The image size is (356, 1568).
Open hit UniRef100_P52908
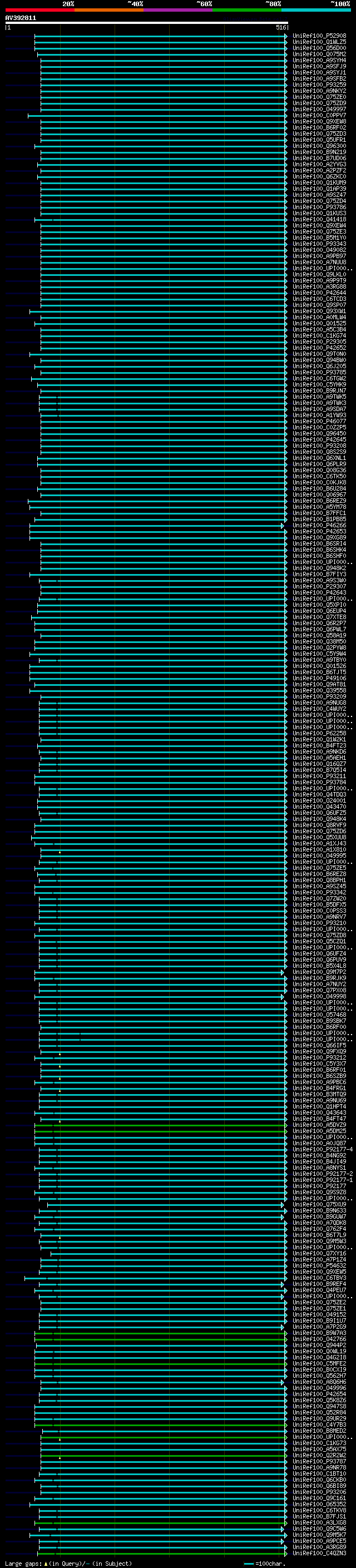pyautogui.click(x=319, y=36)
